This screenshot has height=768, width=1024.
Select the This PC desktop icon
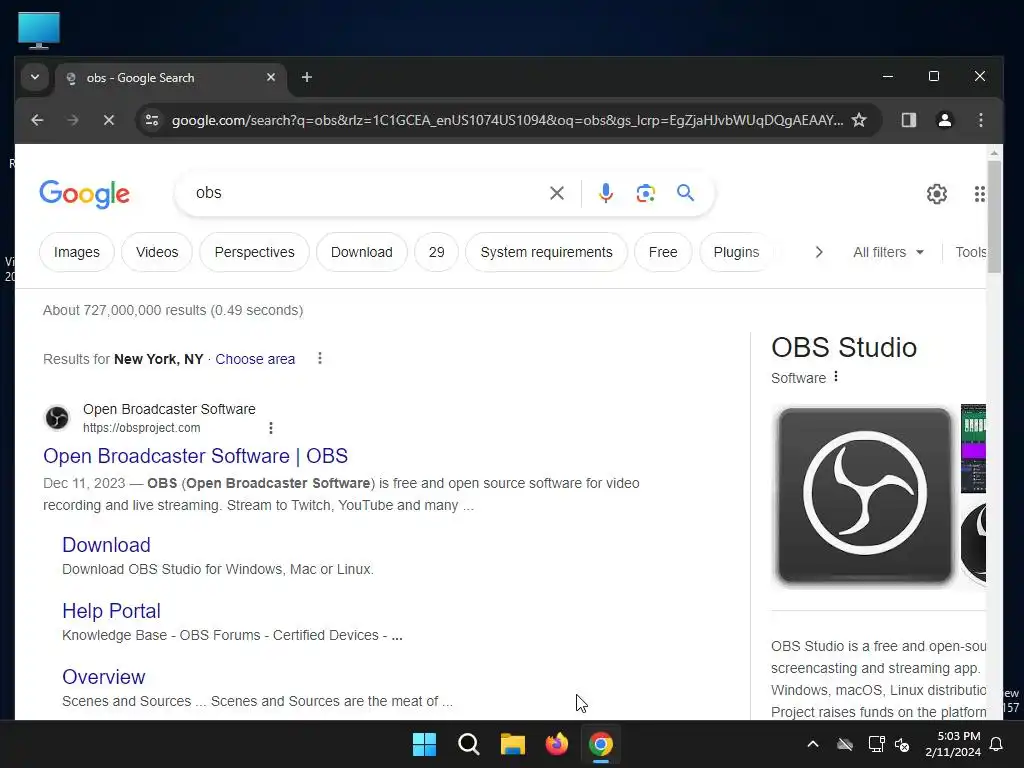[39, 31]
